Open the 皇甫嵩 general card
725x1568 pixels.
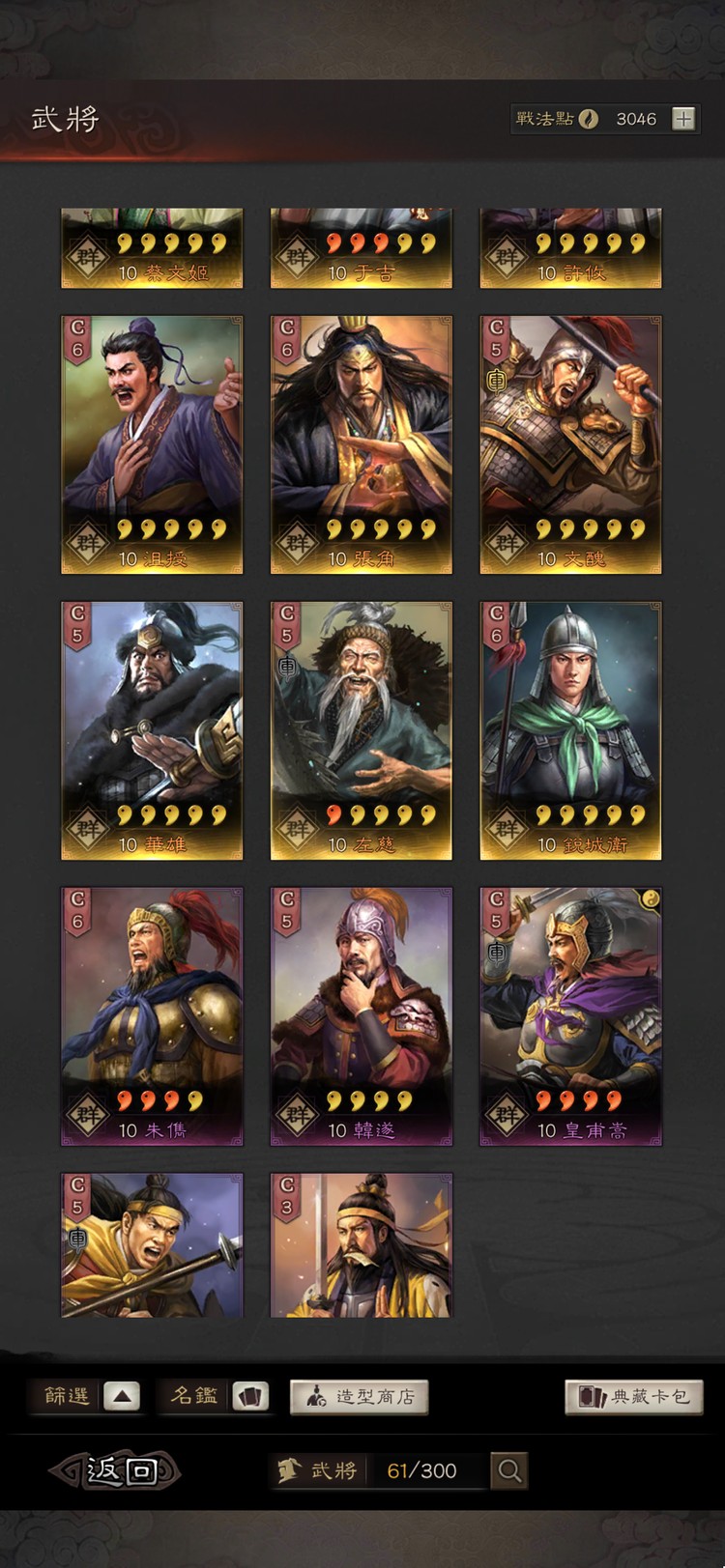(570, 1016)
